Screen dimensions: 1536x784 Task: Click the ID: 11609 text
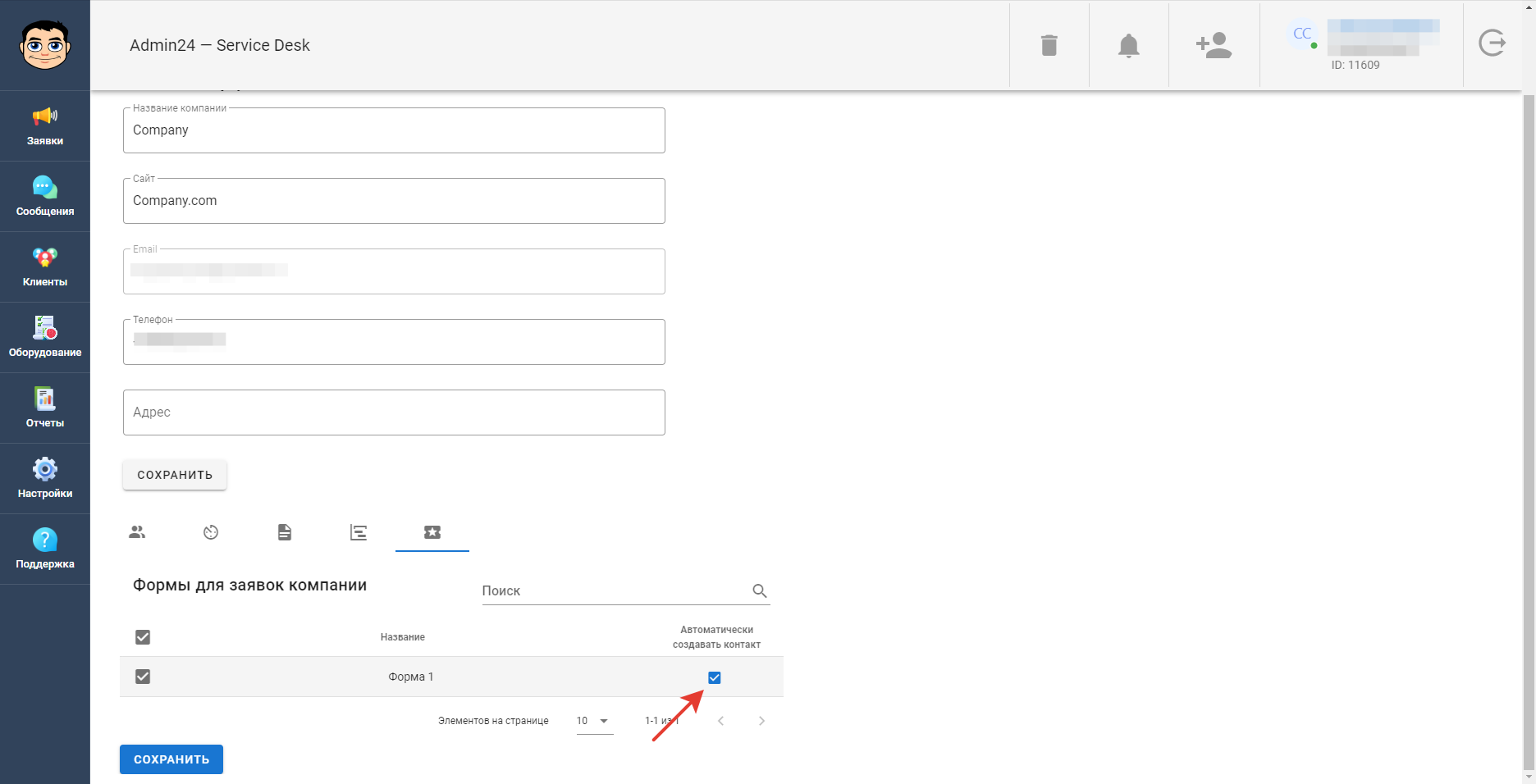pyautogui.click(x=1355, y=65)
